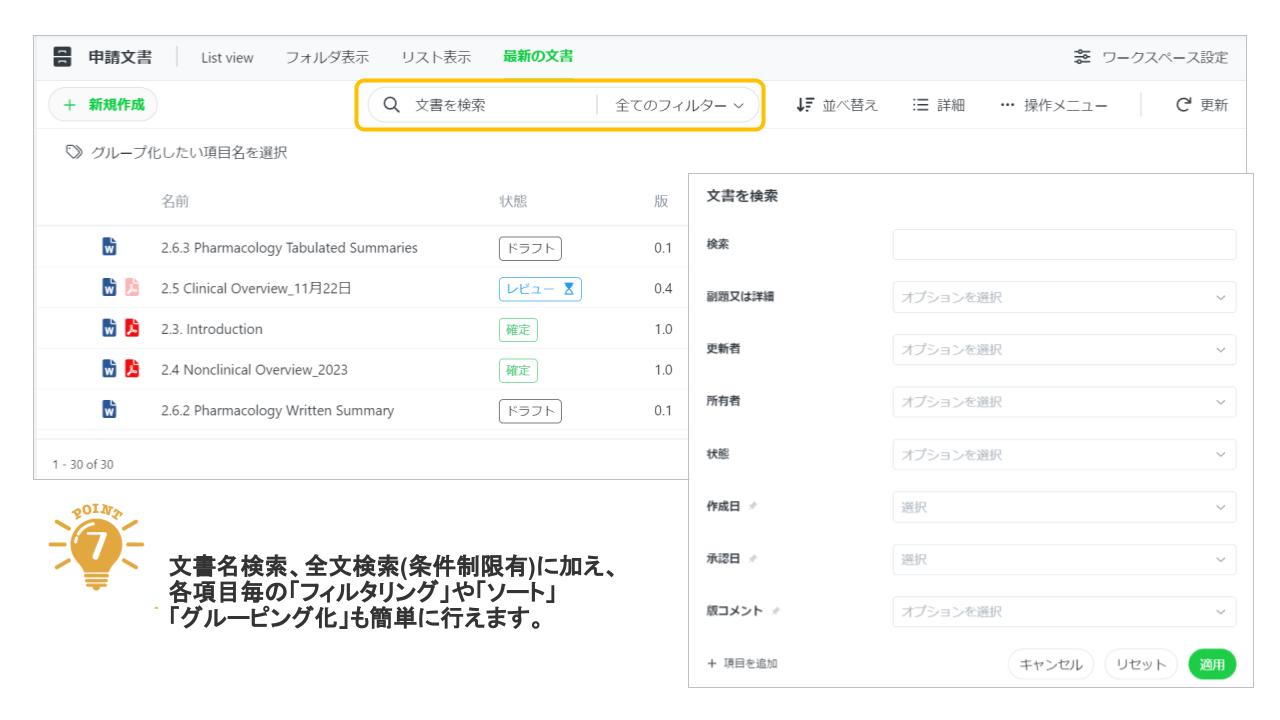Click the PDF icon for 2.5 Clinical Overview

(x=132, y=288)
